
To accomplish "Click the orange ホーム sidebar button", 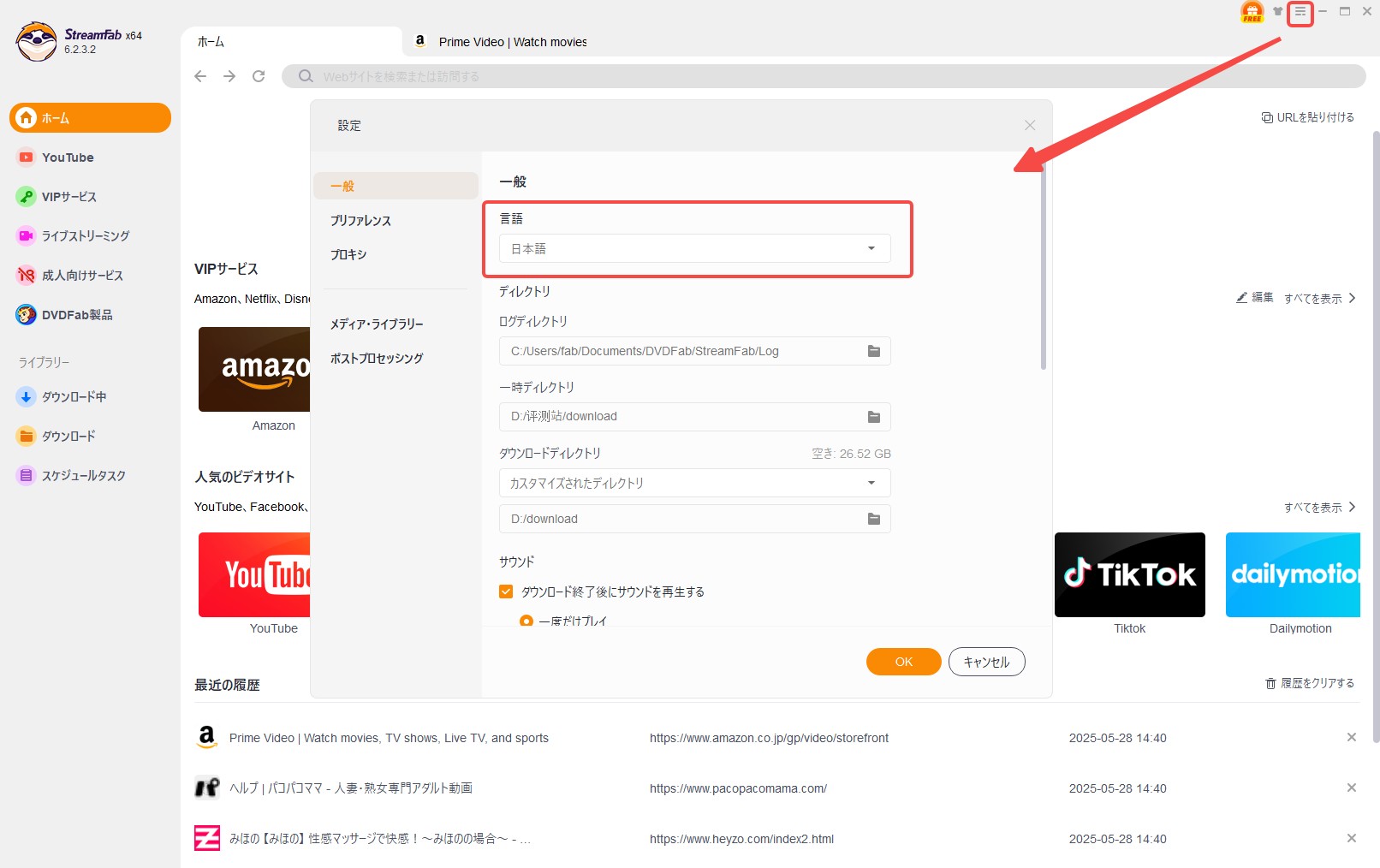I will 90,117.
